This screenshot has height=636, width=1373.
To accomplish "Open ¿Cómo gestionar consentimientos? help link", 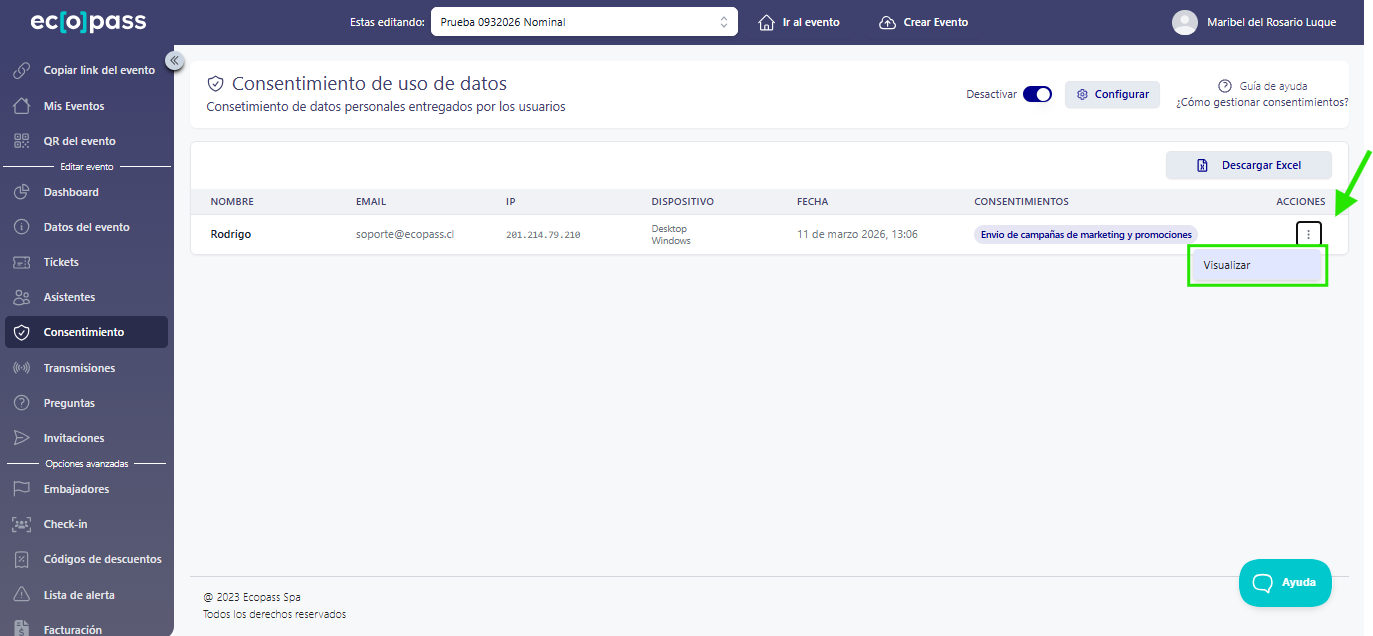I will coord(1262,102).
